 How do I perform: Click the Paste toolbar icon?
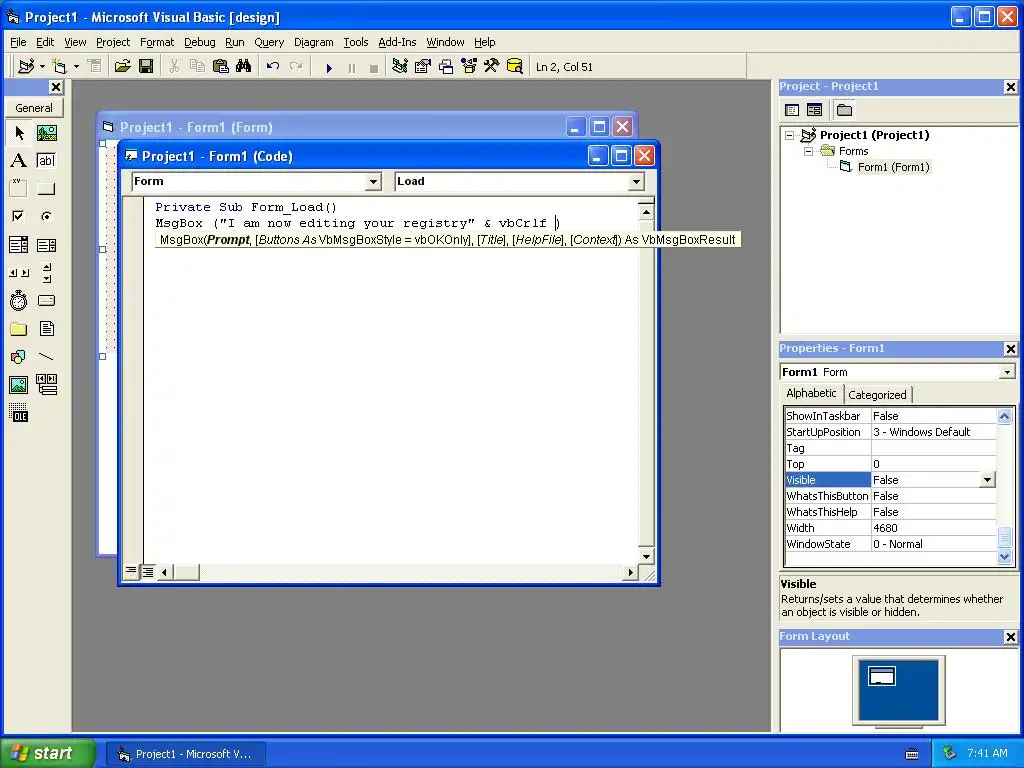[221, 67]
